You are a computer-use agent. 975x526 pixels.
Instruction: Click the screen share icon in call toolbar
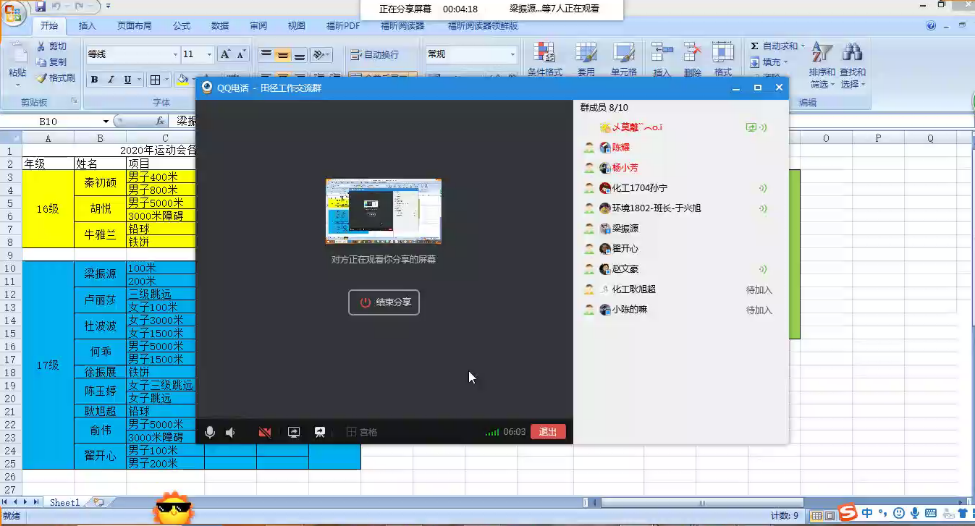coord(294,432)
